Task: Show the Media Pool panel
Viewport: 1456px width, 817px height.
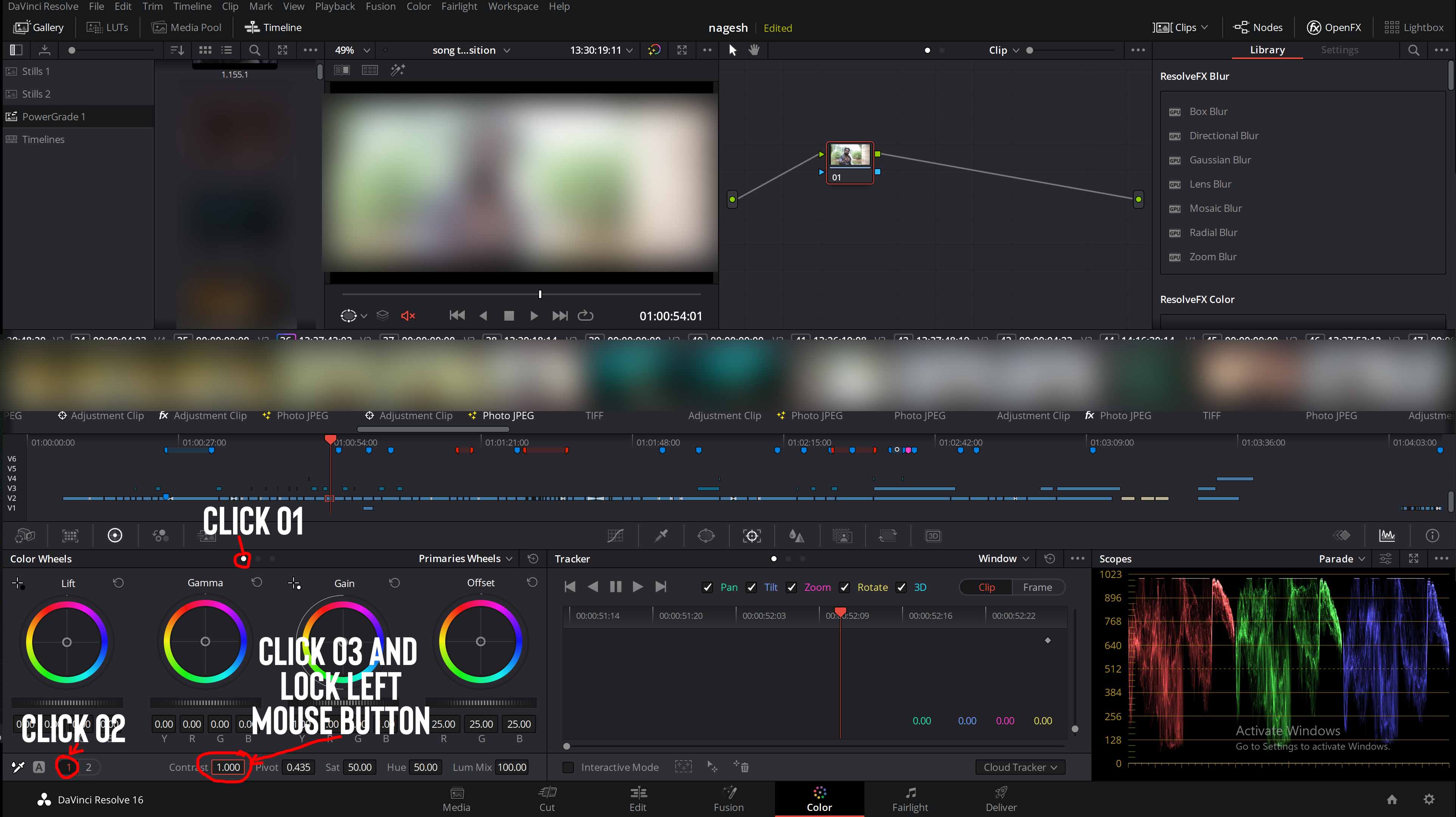Action: [x=187, y=27]
